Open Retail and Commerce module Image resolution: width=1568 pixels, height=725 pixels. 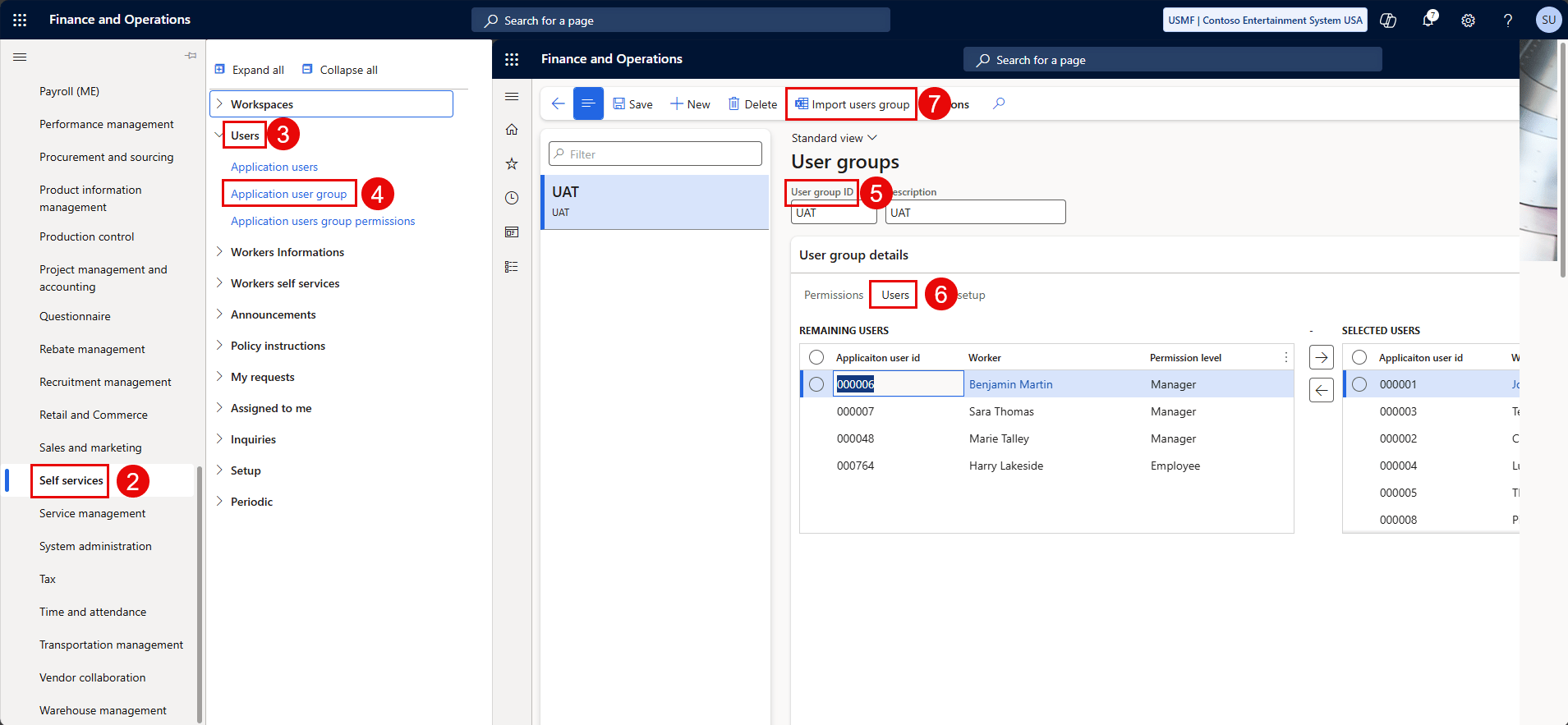click(94, 415)
